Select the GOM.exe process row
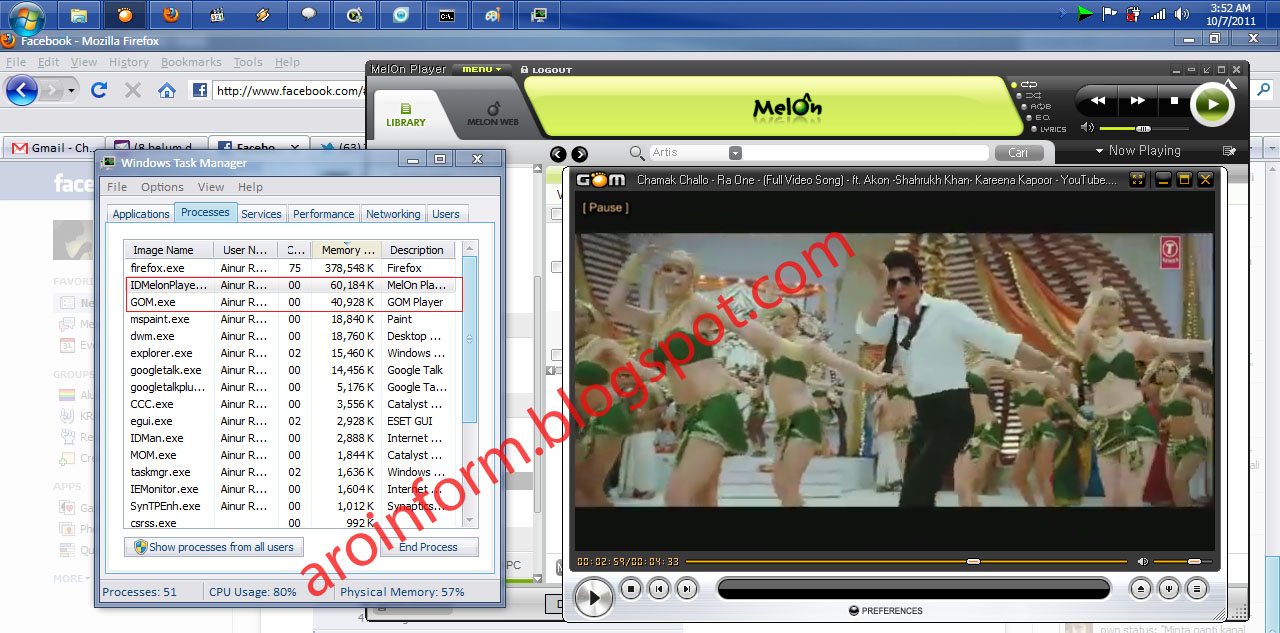Image resolution: width=1280 pixels, height=633 pixels. [x=292, y=302]
